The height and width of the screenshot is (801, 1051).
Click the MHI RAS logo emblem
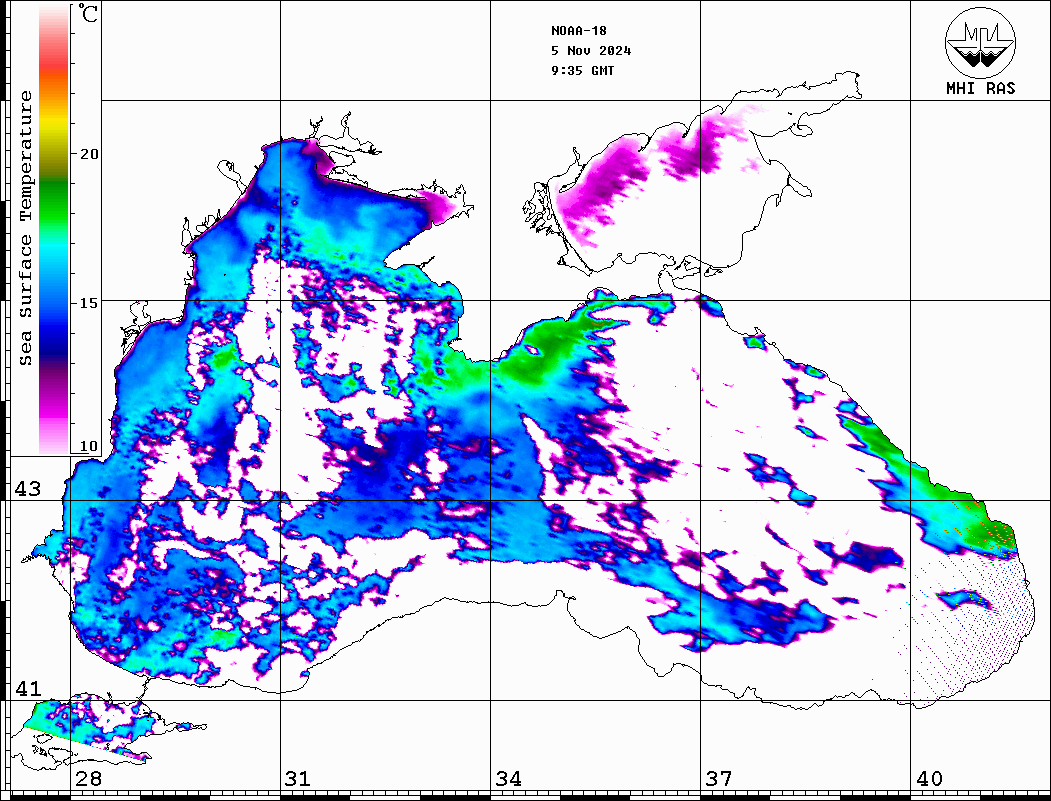coord(980,42)
